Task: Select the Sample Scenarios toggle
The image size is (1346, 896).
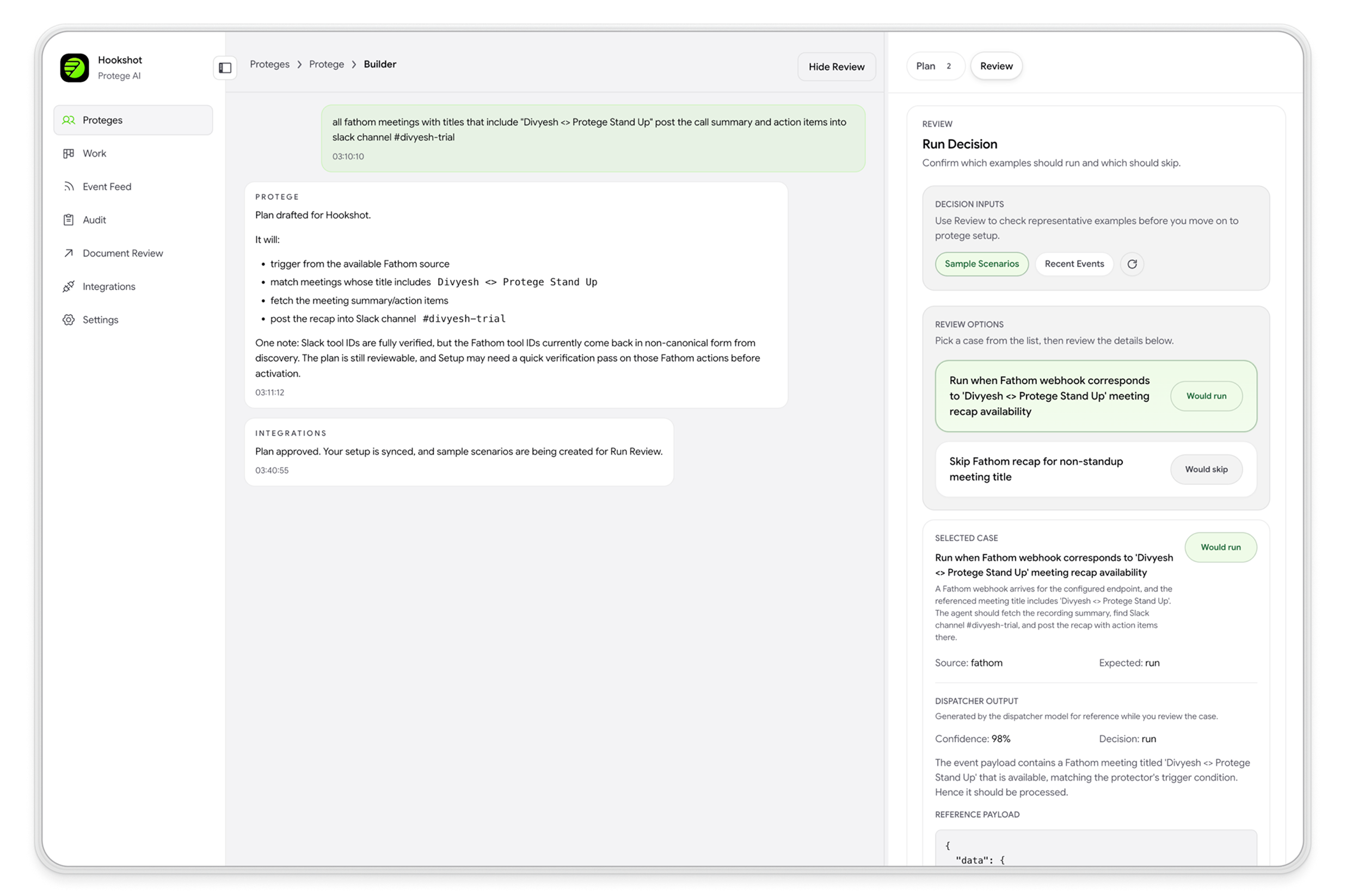Action: 981,264
